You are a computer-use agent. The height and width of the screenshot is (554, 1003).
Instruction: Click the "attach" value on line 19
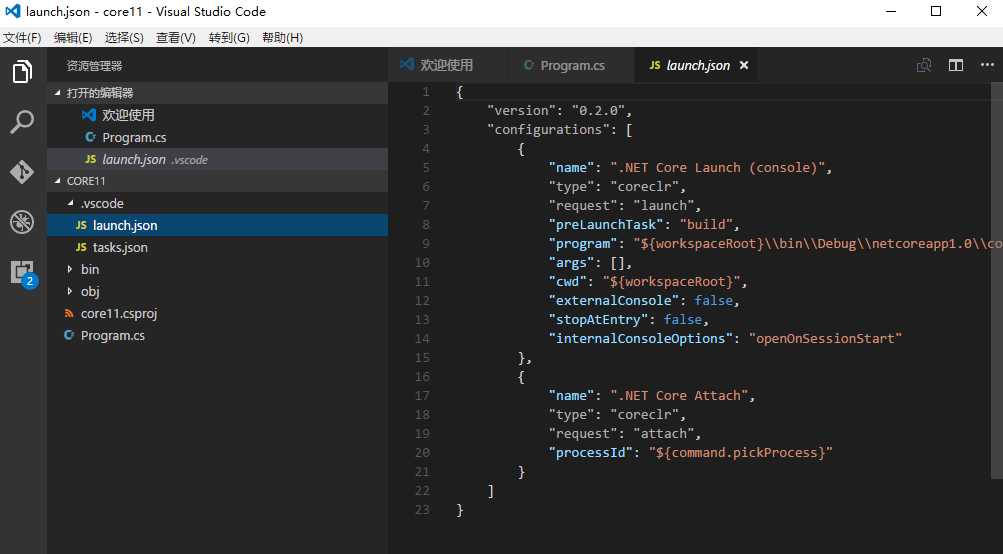point(663,434)
